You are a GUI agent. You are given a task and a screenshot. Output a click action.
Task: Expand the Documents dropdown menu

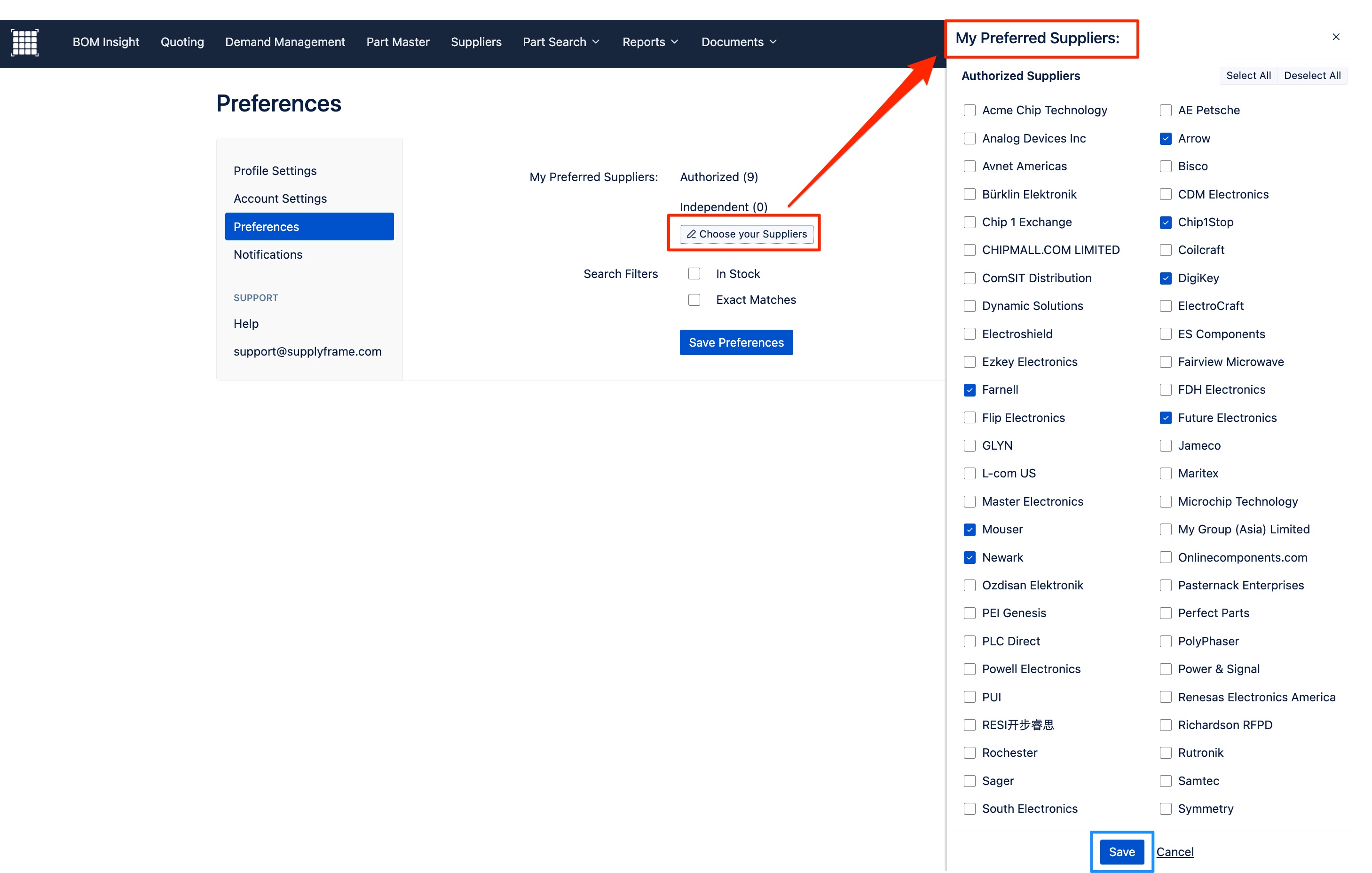(x=739, y=41)
